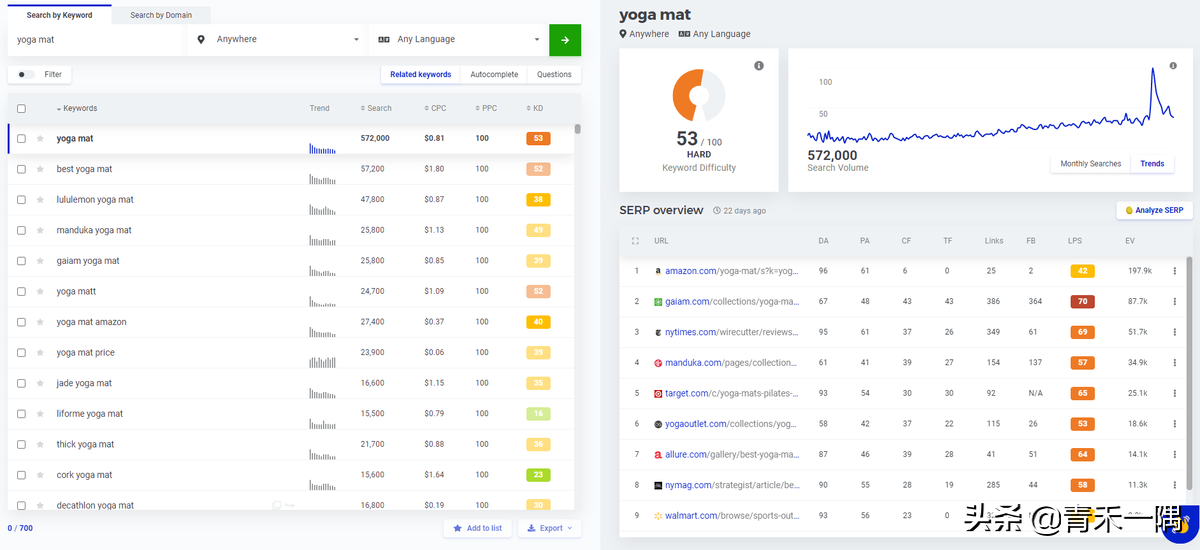Open the Search Volume chart info icon
Viewport: 1200px width, 550px height.
[1174, 66]
